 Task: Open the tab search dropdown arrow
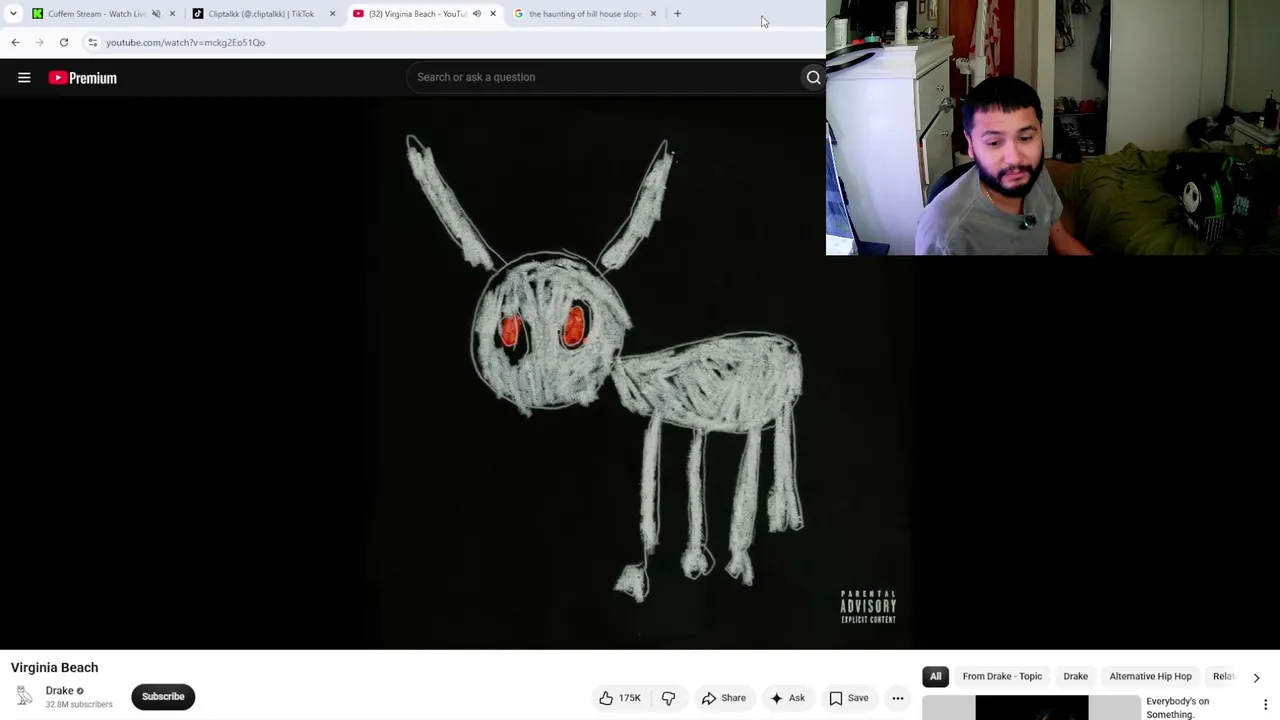click(13, 14)
